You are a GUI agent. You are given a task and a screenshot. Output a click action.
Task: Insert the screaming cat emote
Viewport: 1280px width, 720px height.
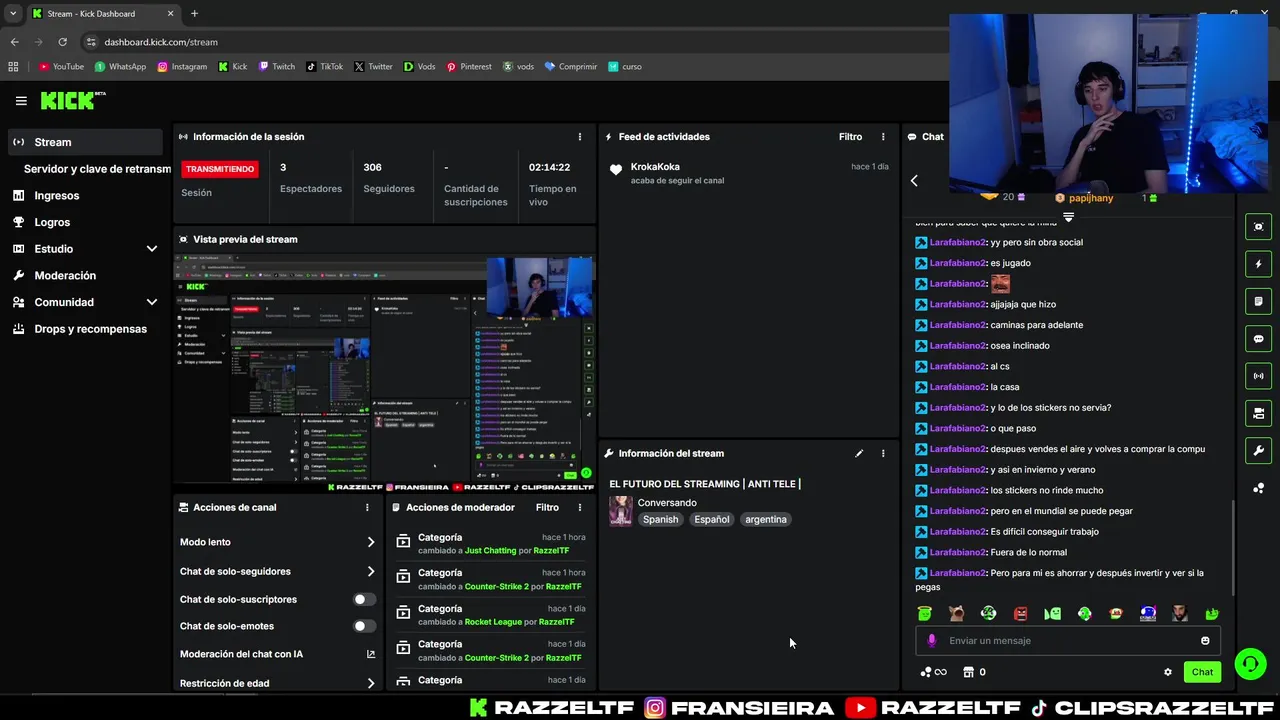pyautogui.click(x=956, y=613)
